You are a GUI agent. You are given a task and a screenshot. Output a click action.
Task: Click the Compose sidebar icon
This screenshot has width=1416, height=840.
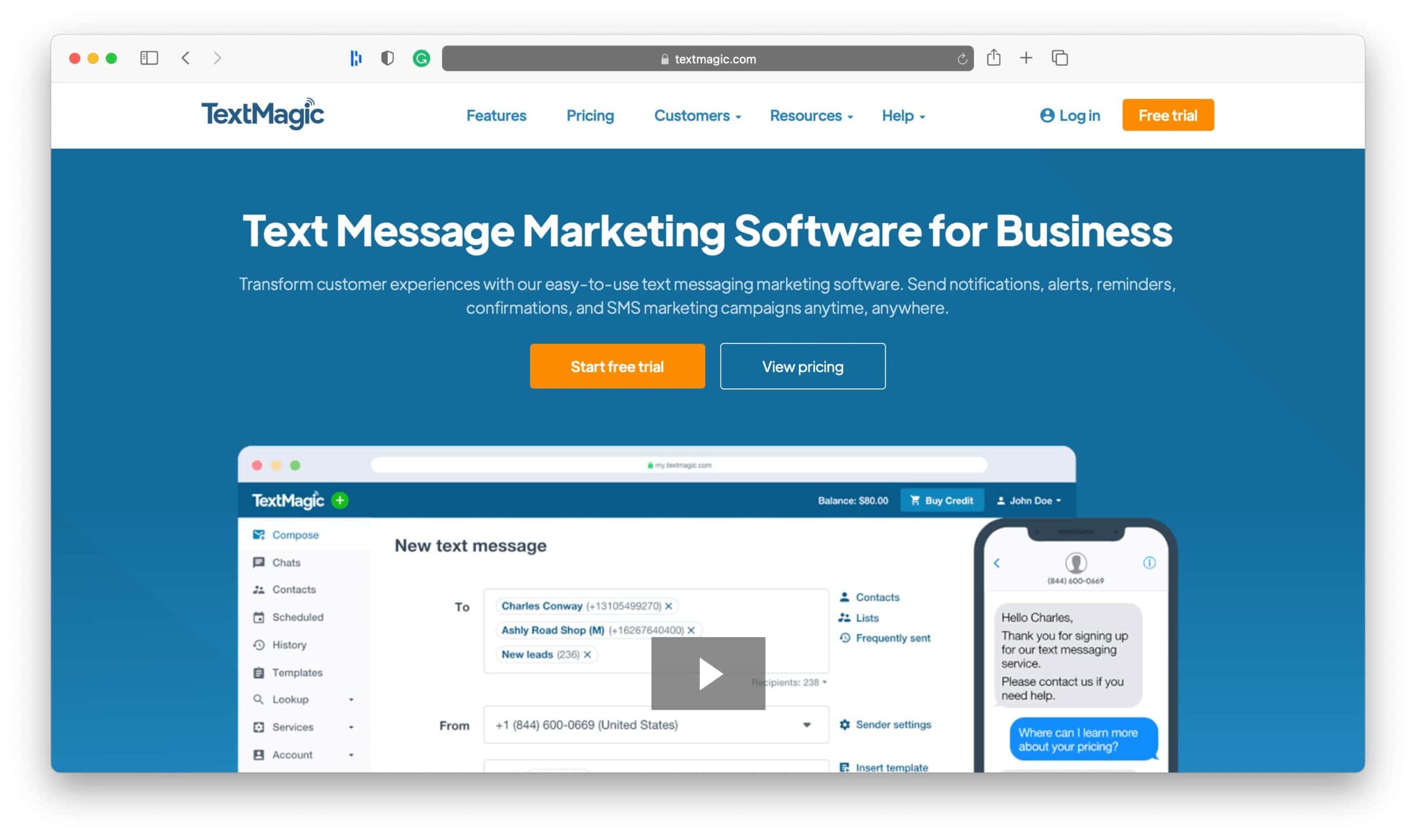(x=259, y=534)
